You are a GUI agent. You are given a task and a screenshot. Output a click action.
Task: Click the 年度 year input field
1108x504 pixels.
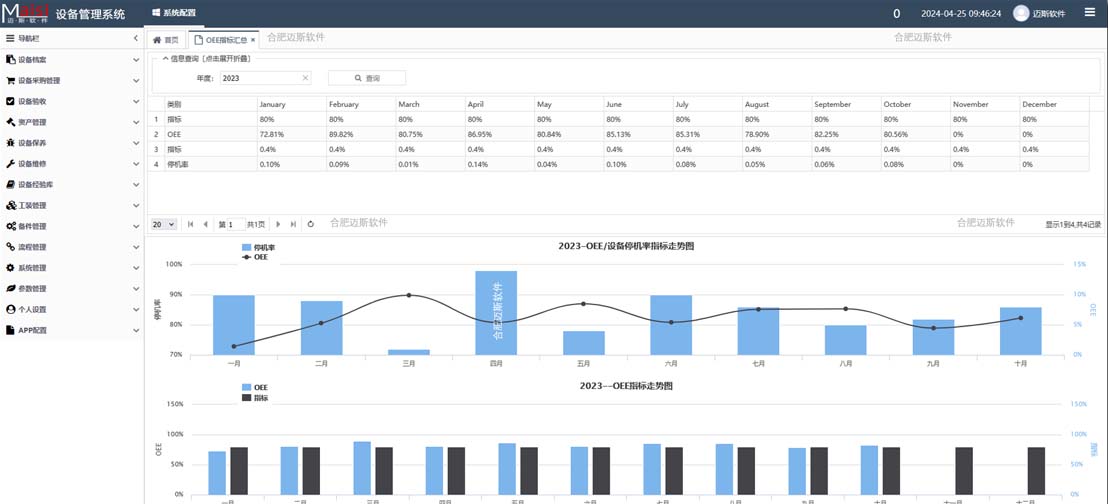coord(260,78)
